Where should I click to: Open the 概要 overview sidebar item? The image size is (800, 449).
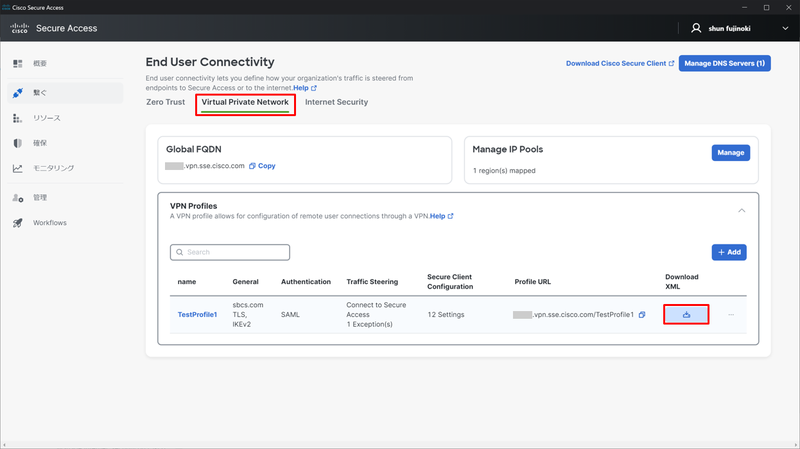(x=40, y=63)
